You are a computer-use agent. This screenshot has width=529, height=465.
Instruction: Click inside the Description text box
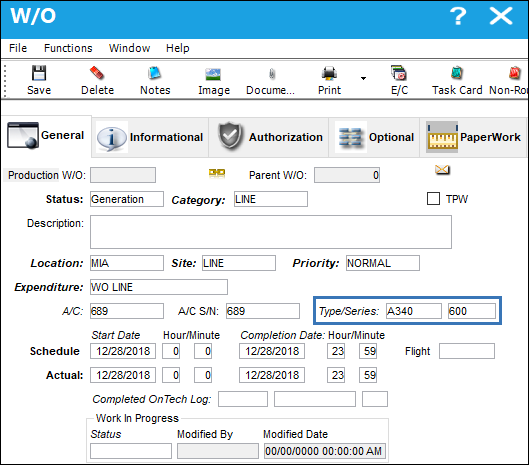pos(271,232)
